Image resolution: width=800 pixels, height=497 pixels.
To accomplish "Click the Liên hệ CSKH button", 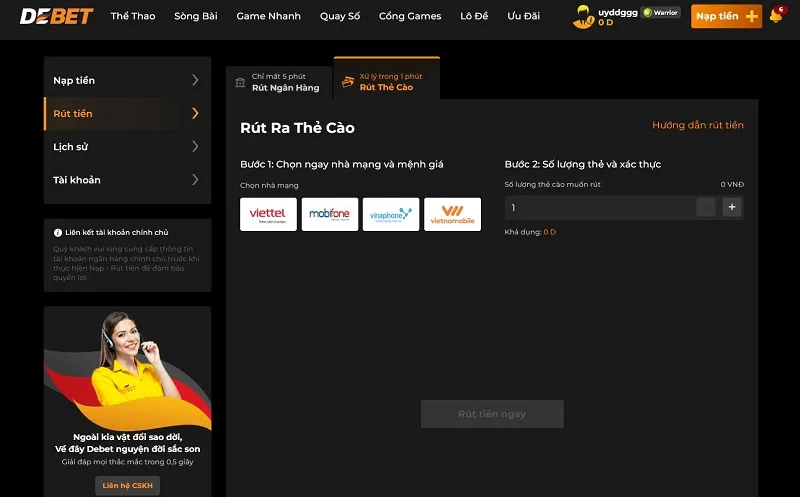I will (127, 486).
